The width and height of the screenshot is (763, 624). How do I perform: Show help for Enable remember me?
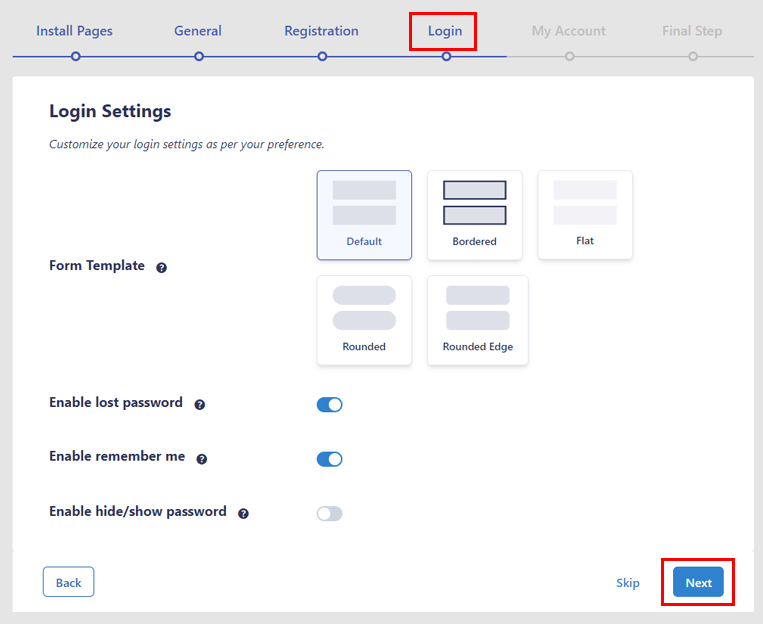201,459
